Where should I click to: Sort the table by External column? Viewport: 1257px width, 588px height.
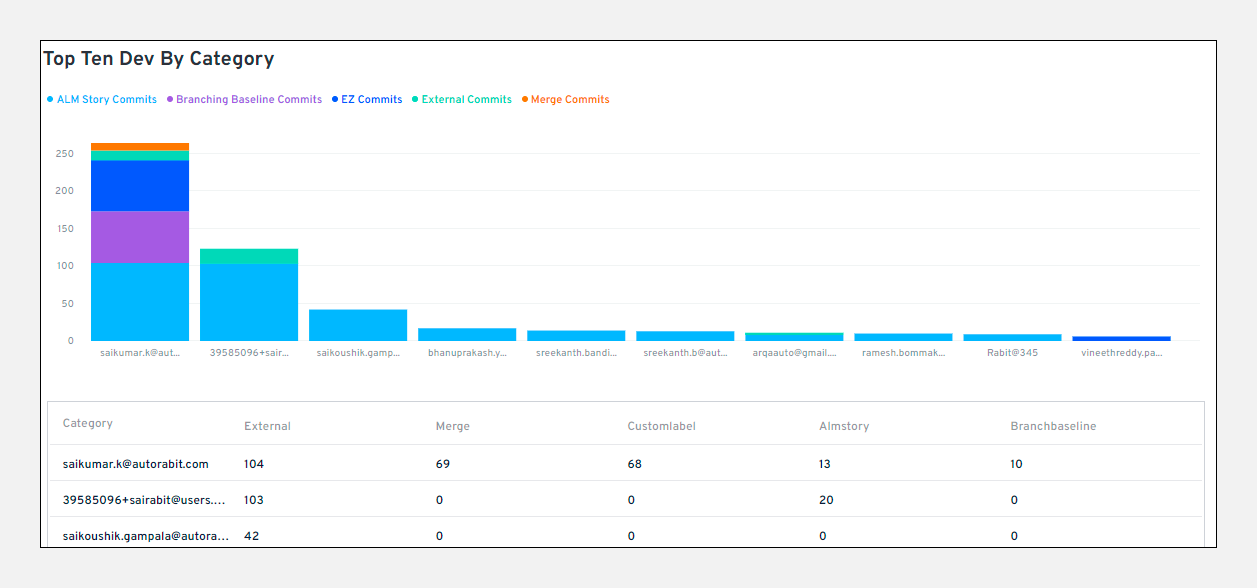pyautogui.click(x=267, y=426)
